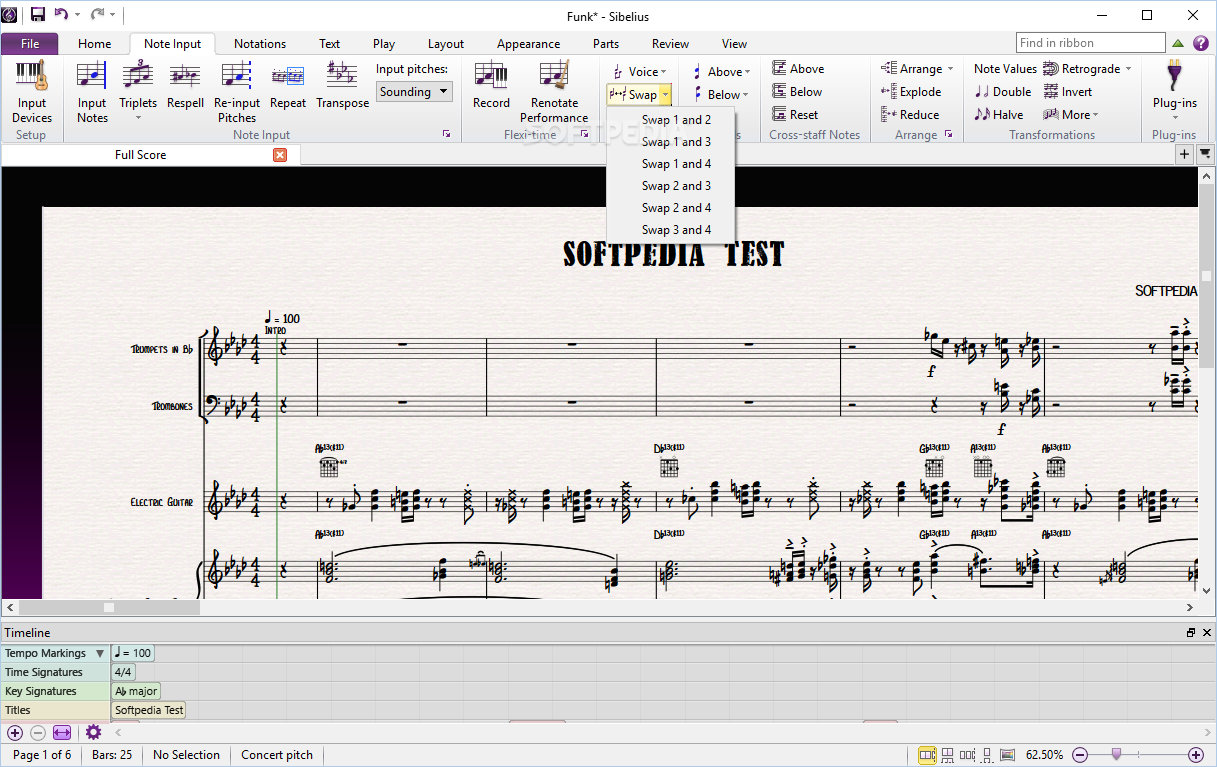The height and width of the screenshot is (767, 1217).
Task: Expand the Tempo Markings timeline row
Action: [99, 653]
